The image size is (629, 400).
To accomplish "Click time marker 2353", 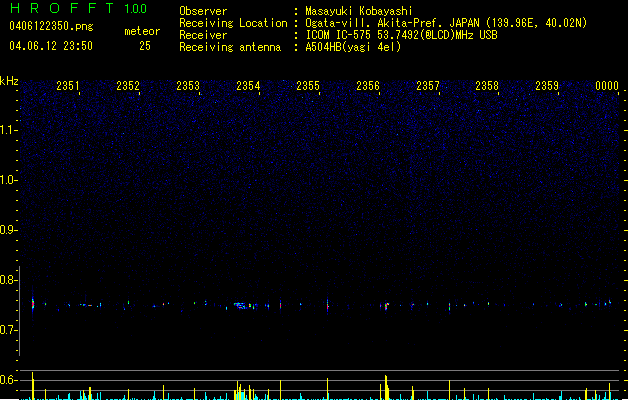I will [x=188, y=85].
